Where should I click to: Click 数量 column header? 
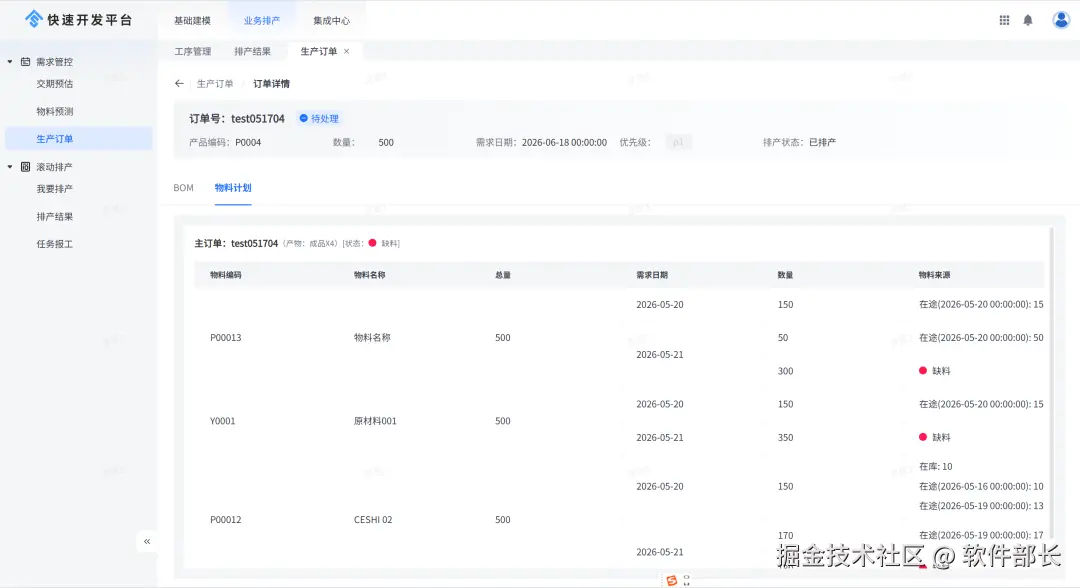click(x=785, y=275)
